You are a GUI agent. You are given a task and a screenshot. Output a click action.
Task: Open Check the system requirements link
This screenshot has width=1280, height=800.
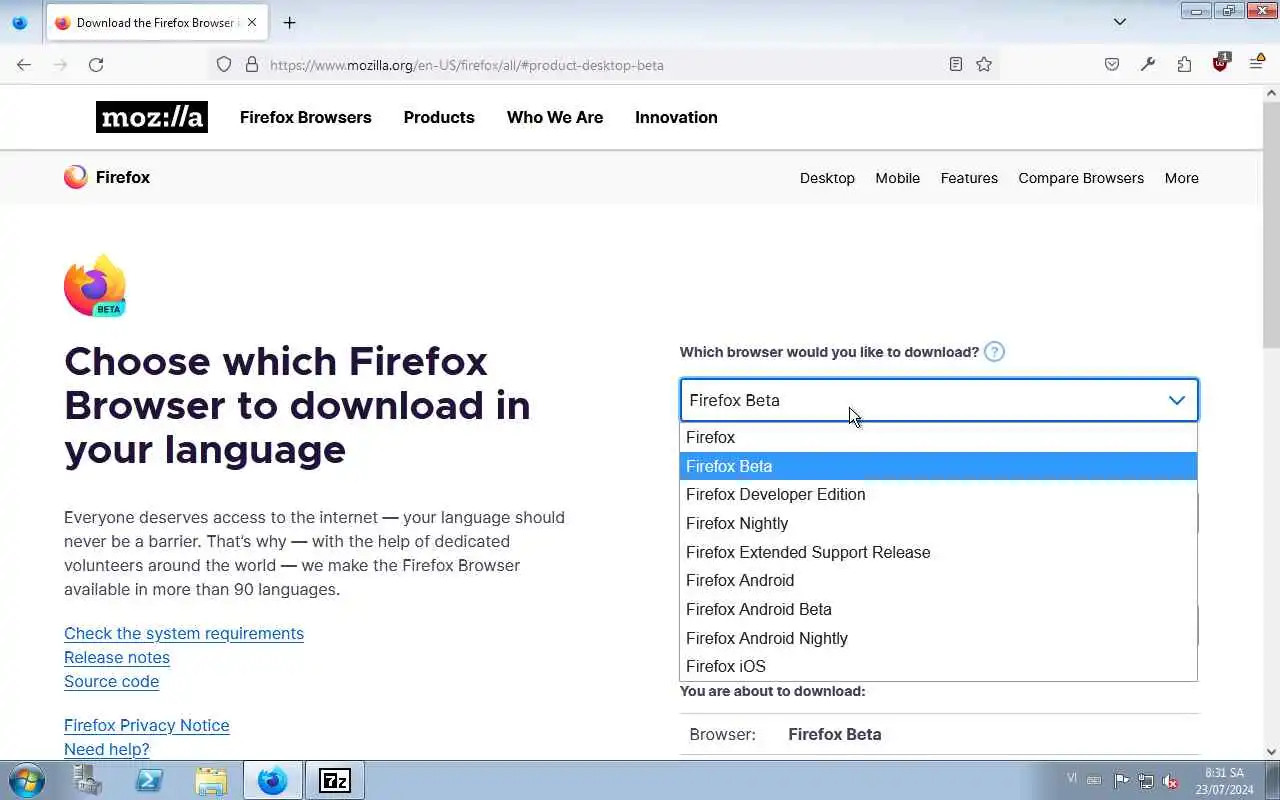tap(184, 633)
